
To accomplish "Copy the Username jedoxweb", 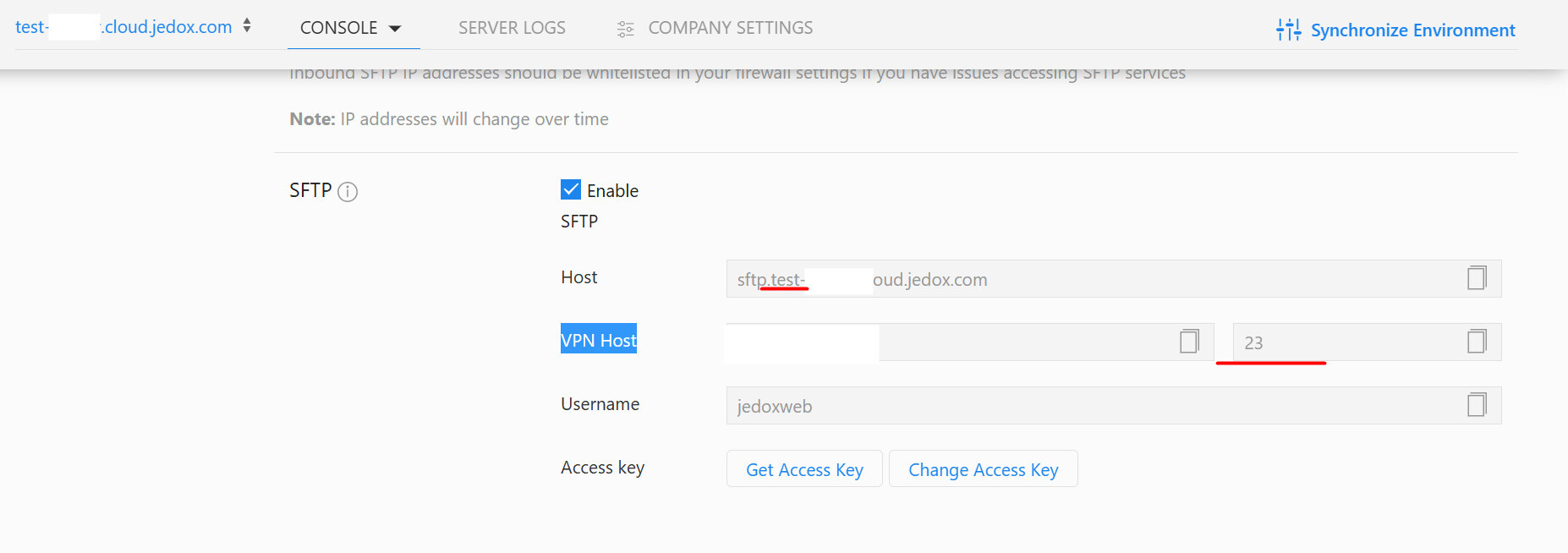I will pos(1476,405).
